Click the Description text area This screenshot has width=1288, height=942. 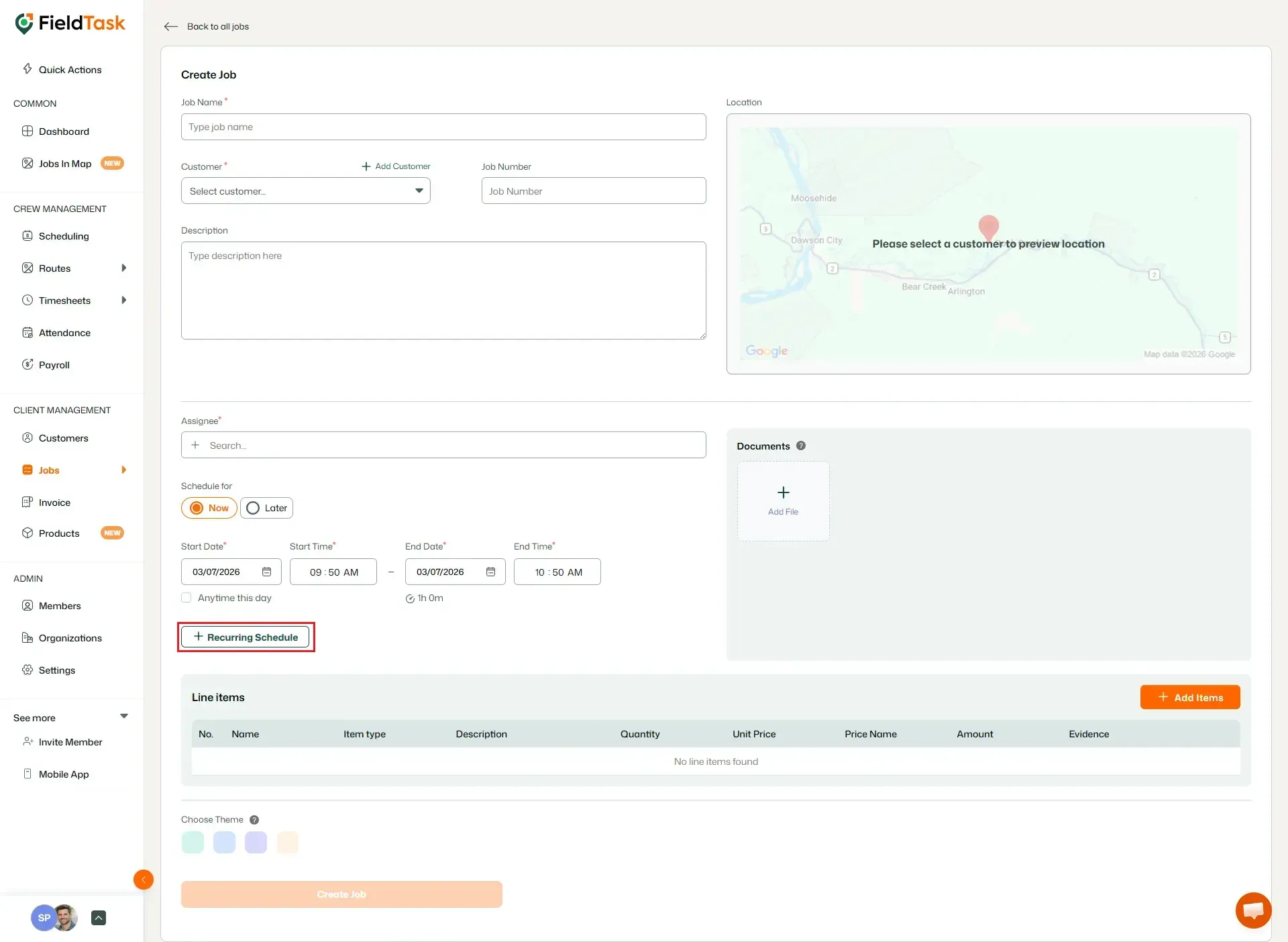pos(443,291)
